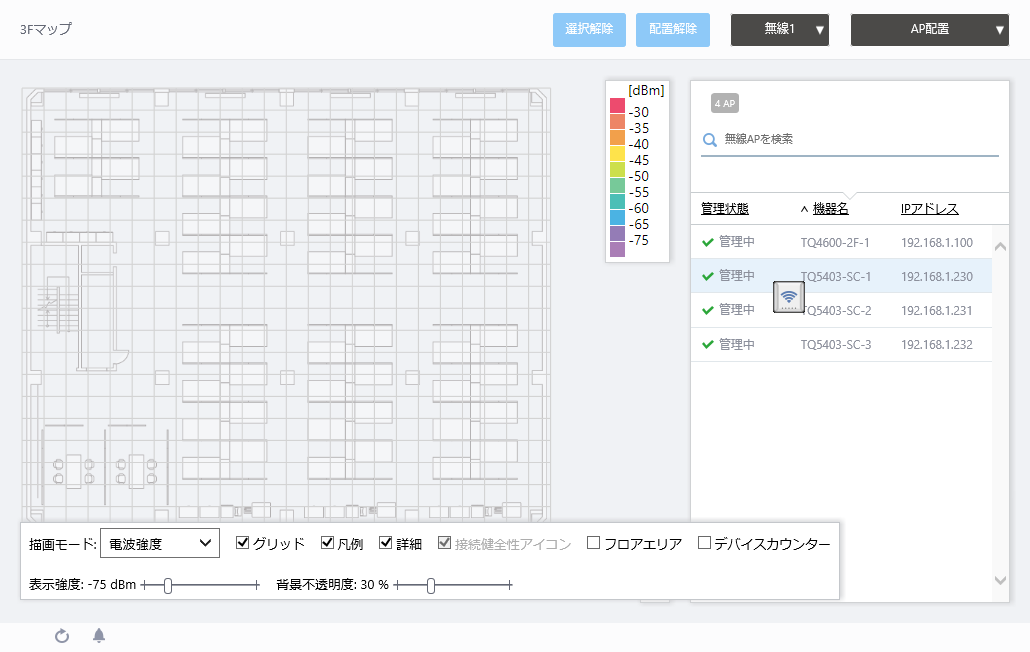Viewport: 1030px width, 652px height.
Task: Click the 配置解除 button
Action: 673,30
